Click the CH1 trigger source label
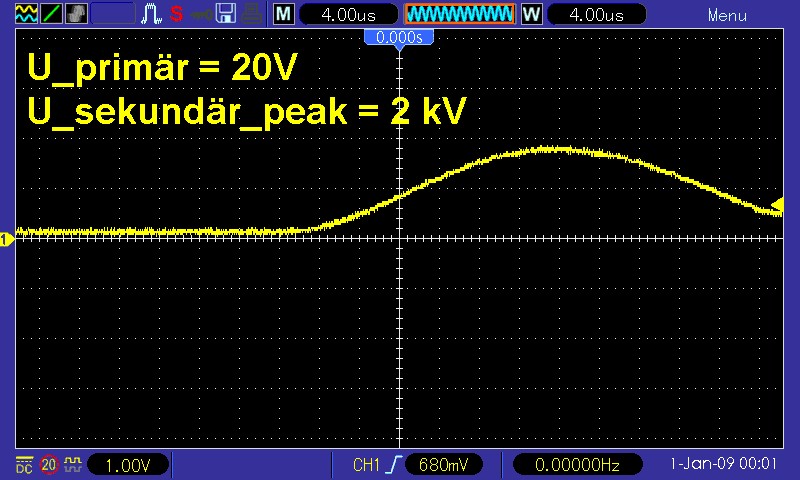The width and height of the screenshot is (800, 480). (x=367, y=465)
